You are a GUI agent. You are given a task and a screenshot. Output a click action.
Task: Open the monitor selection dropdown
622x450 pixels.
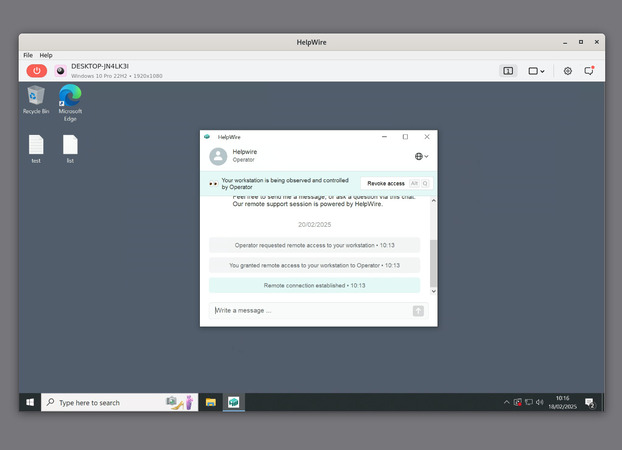536,71
